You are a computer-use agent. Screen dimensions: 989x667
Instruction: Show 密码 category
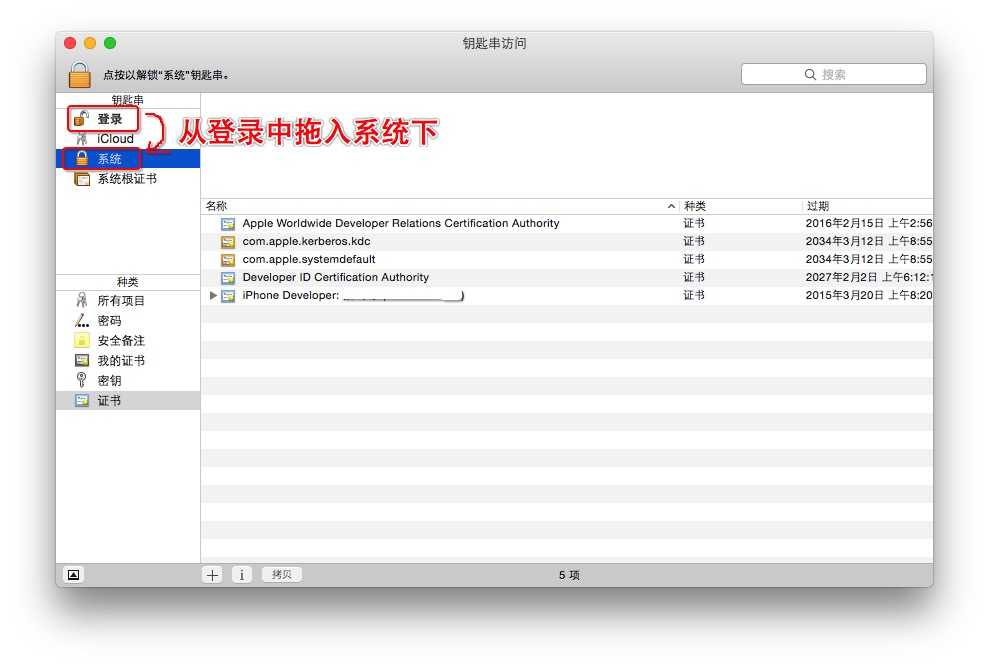pyautogui.click(x=128, y=321)
